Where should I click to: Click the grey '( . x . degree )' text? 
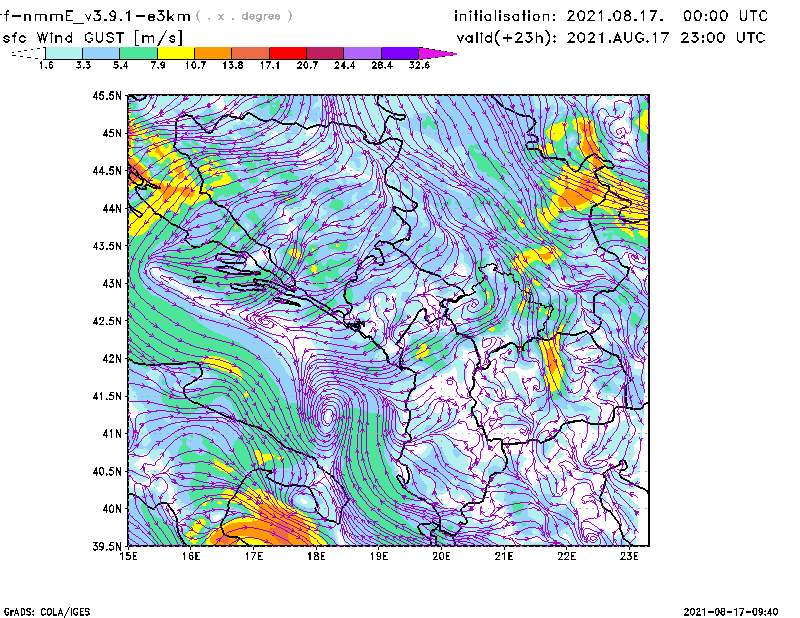click(x=244, y=16)
